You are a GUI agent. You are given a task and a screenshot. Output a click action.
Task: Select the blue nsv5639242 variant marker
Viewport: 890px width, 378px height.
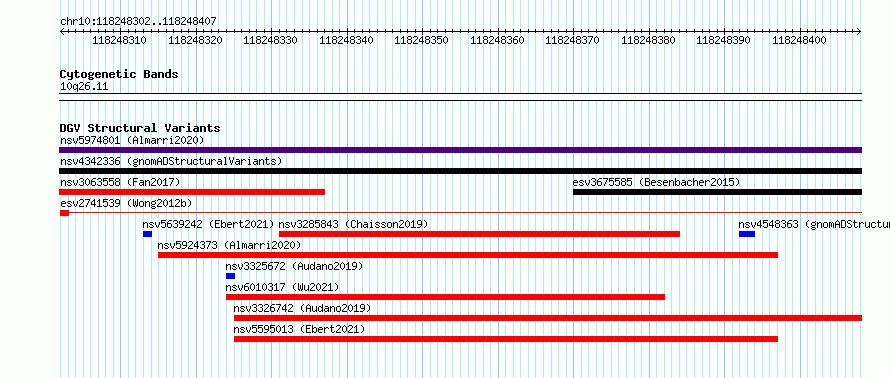click(148, 234)
